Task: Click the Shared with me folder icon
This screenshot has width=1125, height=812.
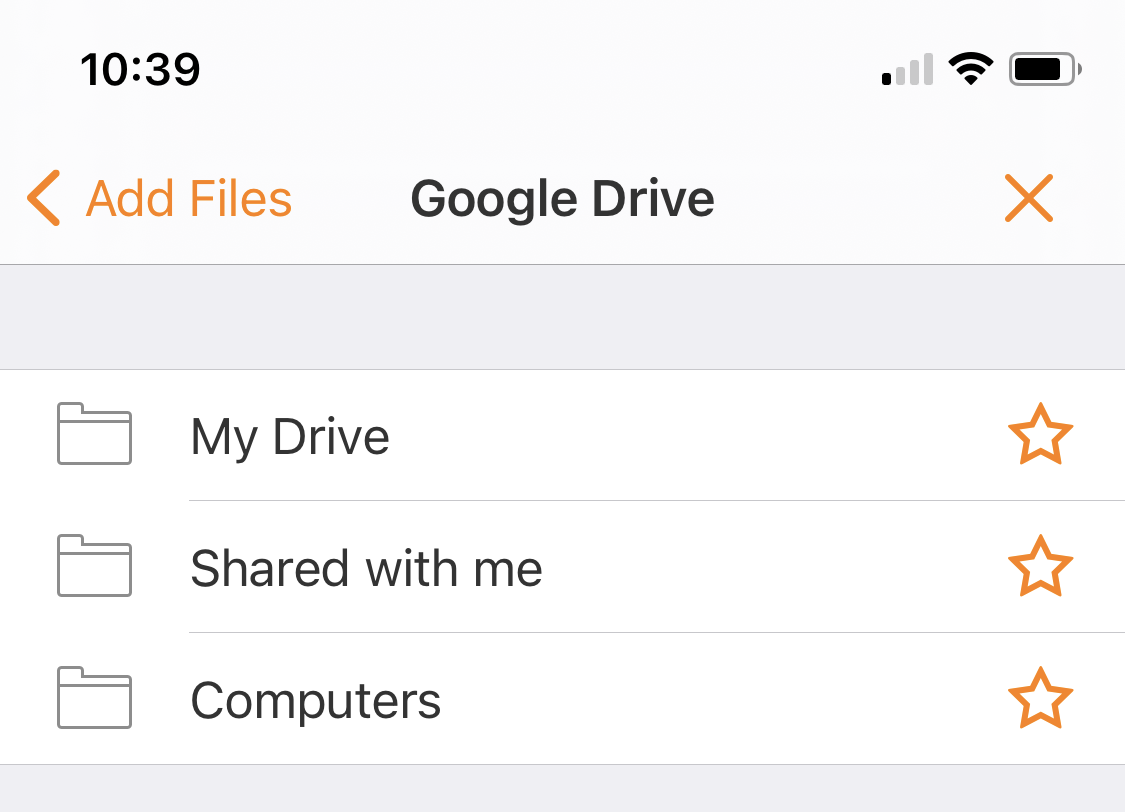Action: pos(94,567)
